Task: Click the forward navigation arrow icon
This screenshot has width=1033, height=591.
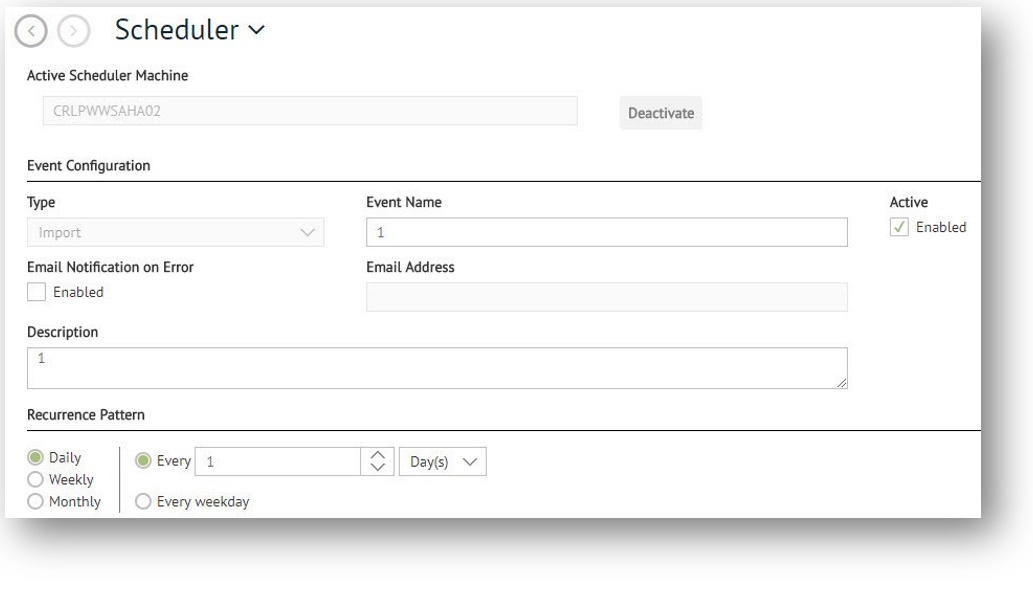Action: pyautogui.click(x=73, y=31)
